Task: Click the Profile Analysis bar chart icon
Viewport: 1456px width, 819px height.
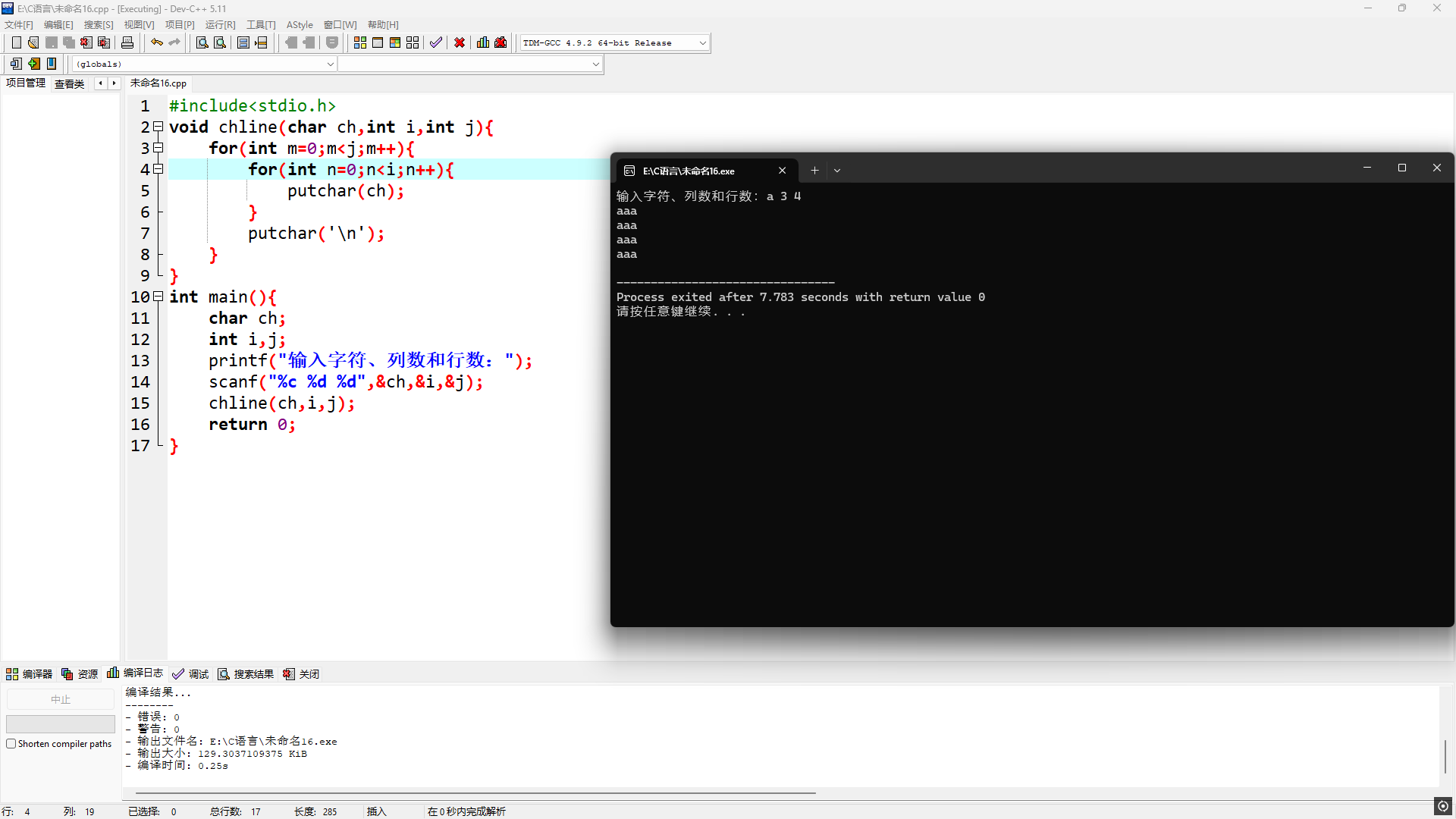Action: 483,42
